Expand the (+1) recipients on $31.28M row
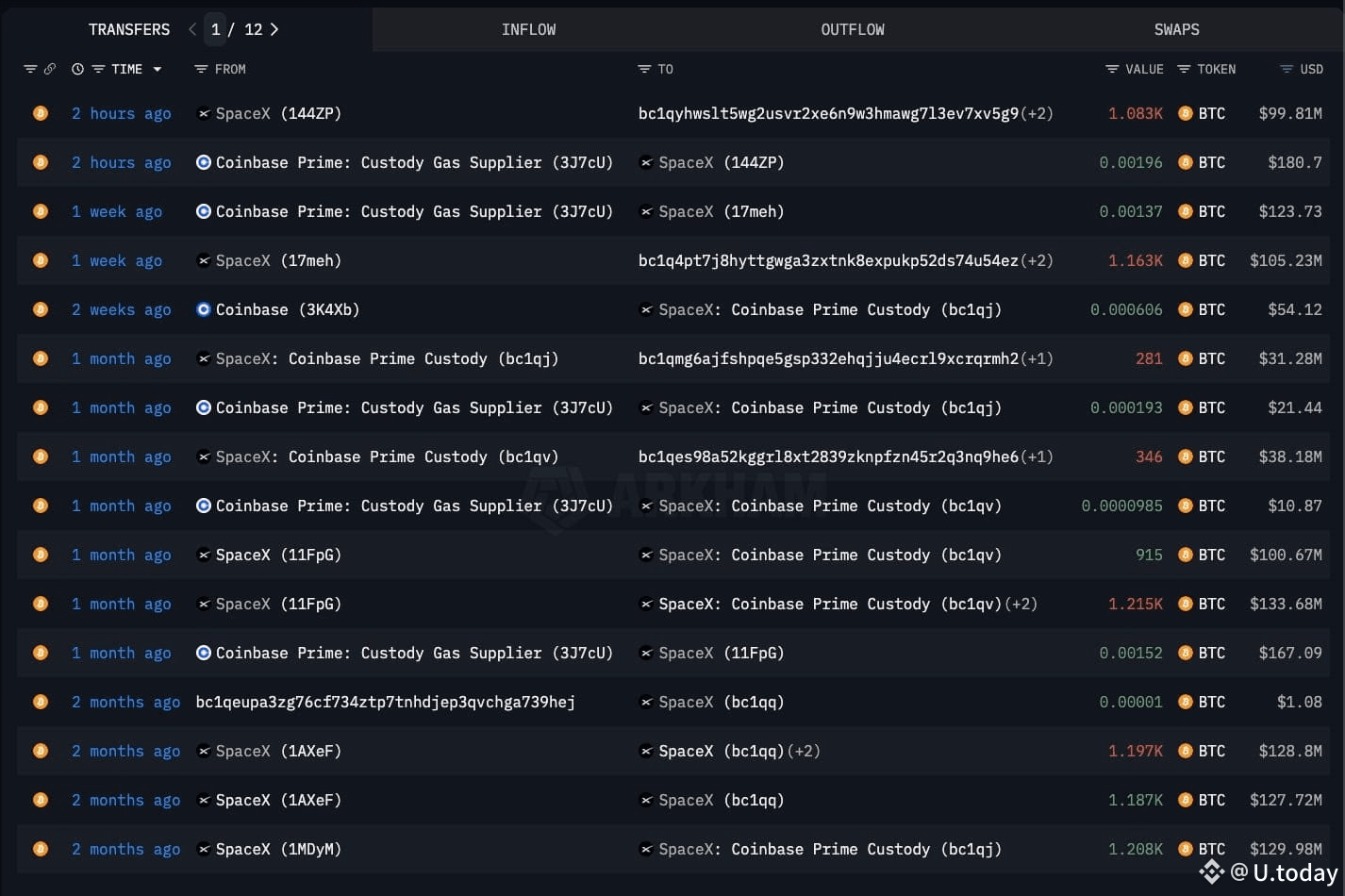Viewport: 1345px width, 896px height. pos(1037,358)
